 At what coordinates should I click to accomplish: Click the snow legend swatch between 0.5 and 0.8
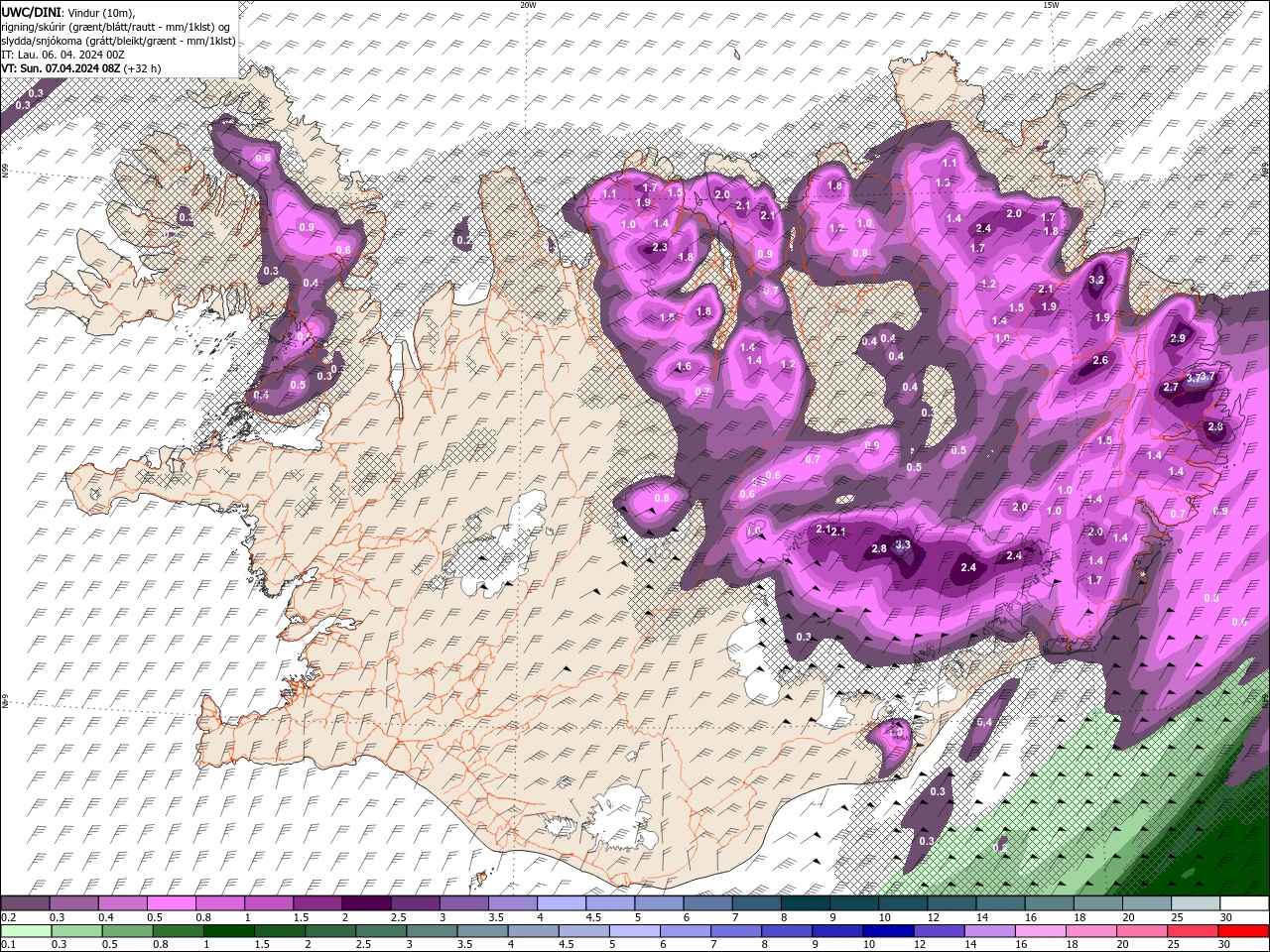tap(171, 903)
